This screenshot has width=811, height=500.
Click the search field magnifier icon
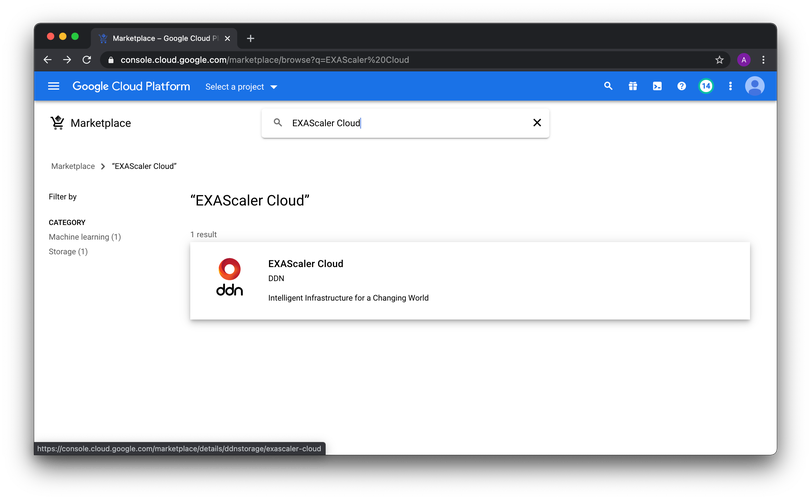click(x=278, y=123)
